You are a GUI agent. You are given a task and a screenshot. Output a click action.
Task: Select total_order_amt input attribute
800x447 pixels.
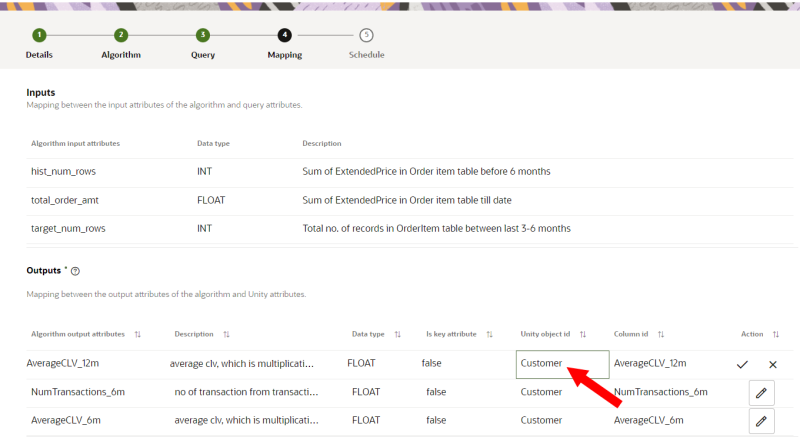coord(65,200)
